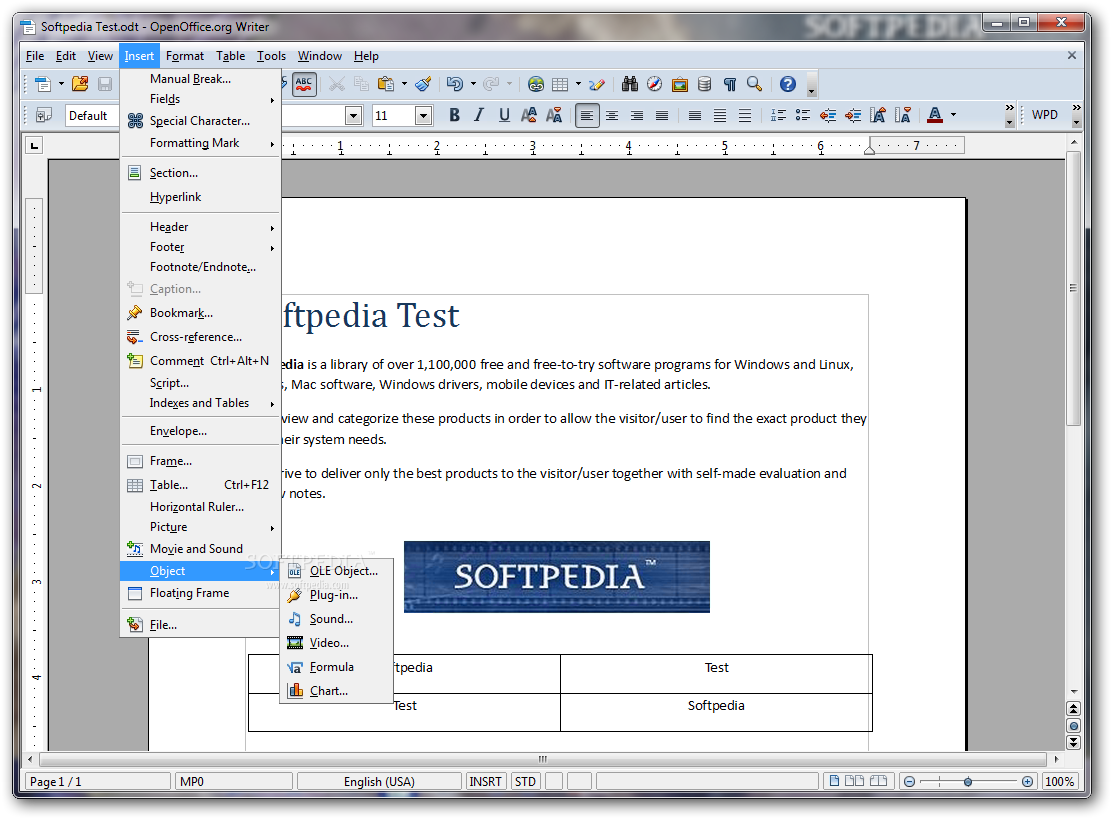The height and width of the screenshot is (819, 1112).
Task: Select Centered alignment
Action: pyautogui.click(x=612, y=115)
